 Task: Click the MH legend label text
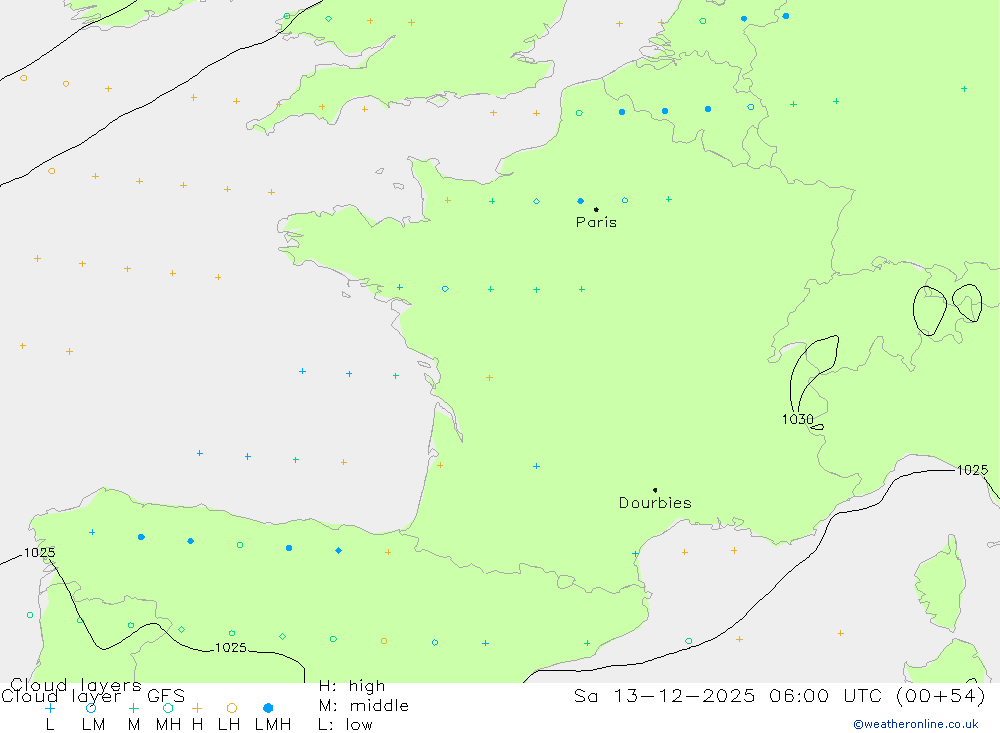point(168,725)
